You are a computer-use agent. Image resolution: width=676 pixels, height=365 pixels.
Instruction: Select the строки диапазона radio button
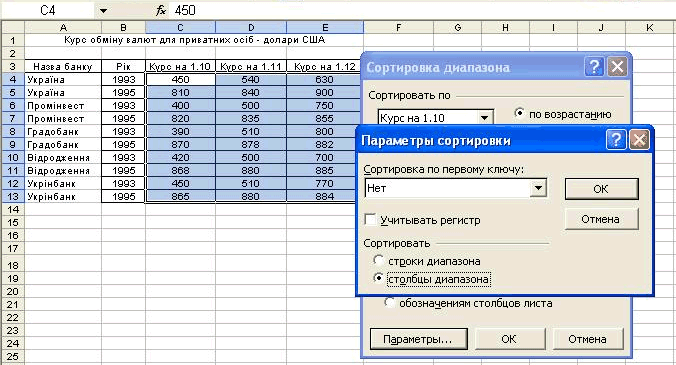click(x=378, y=260)
